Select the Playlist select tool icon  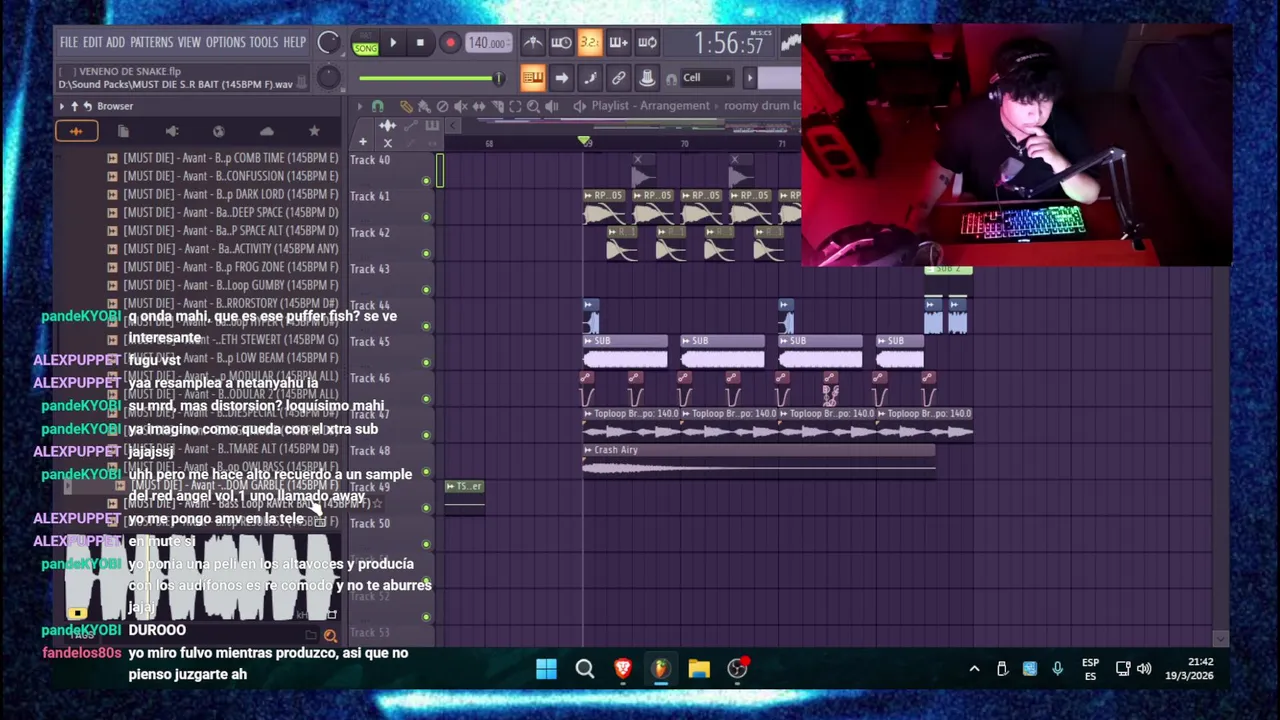click(x=515, y=106)
